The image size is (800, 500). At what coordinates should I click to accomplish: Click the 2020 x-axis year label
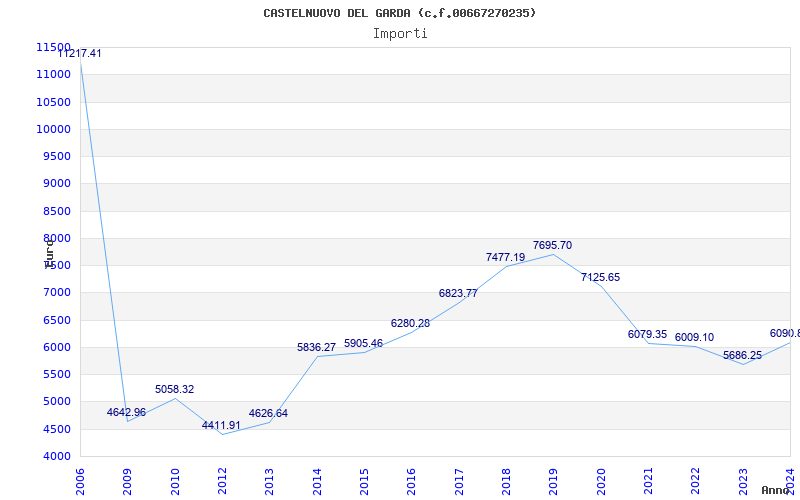tap(601, 482)
